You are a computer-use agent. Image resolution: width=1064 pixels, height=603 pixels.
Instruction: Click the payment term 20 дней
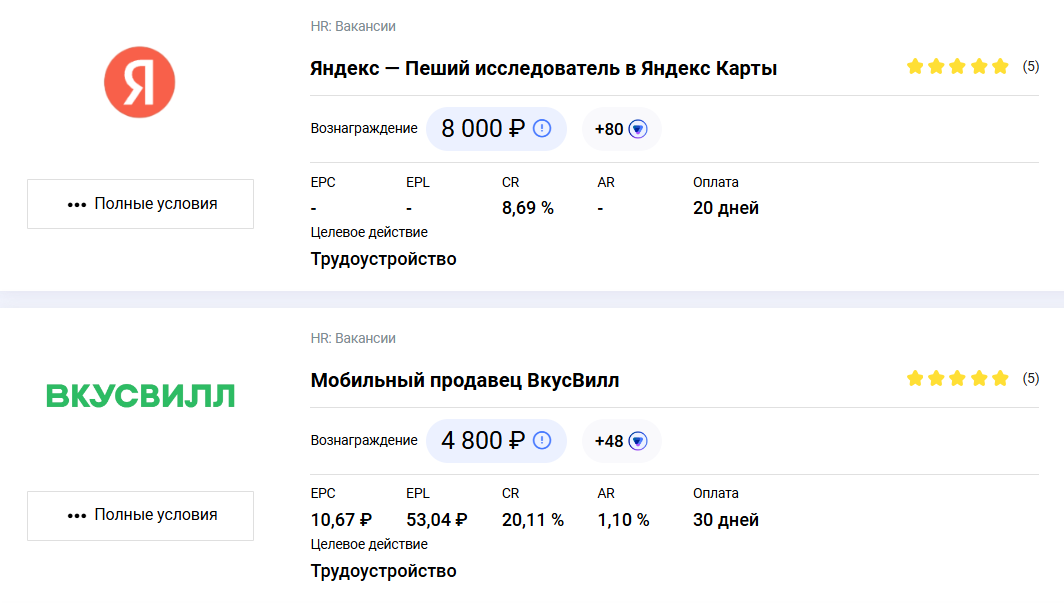pyautogui.click(x=725, y=208)
